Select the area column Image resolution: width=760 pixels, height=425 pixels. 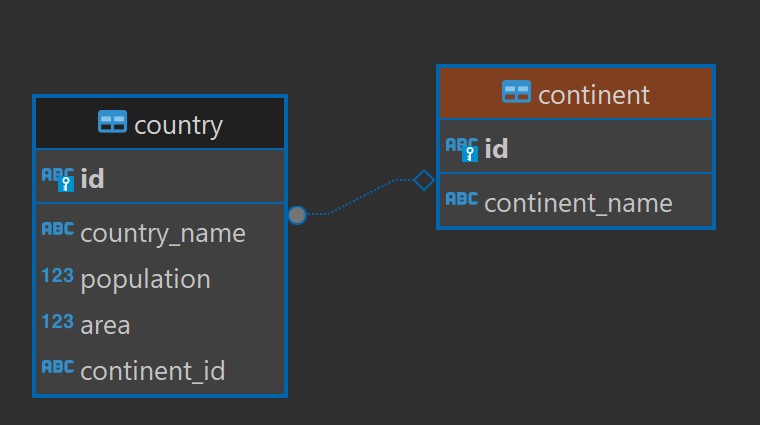click(x=105, y=325)
